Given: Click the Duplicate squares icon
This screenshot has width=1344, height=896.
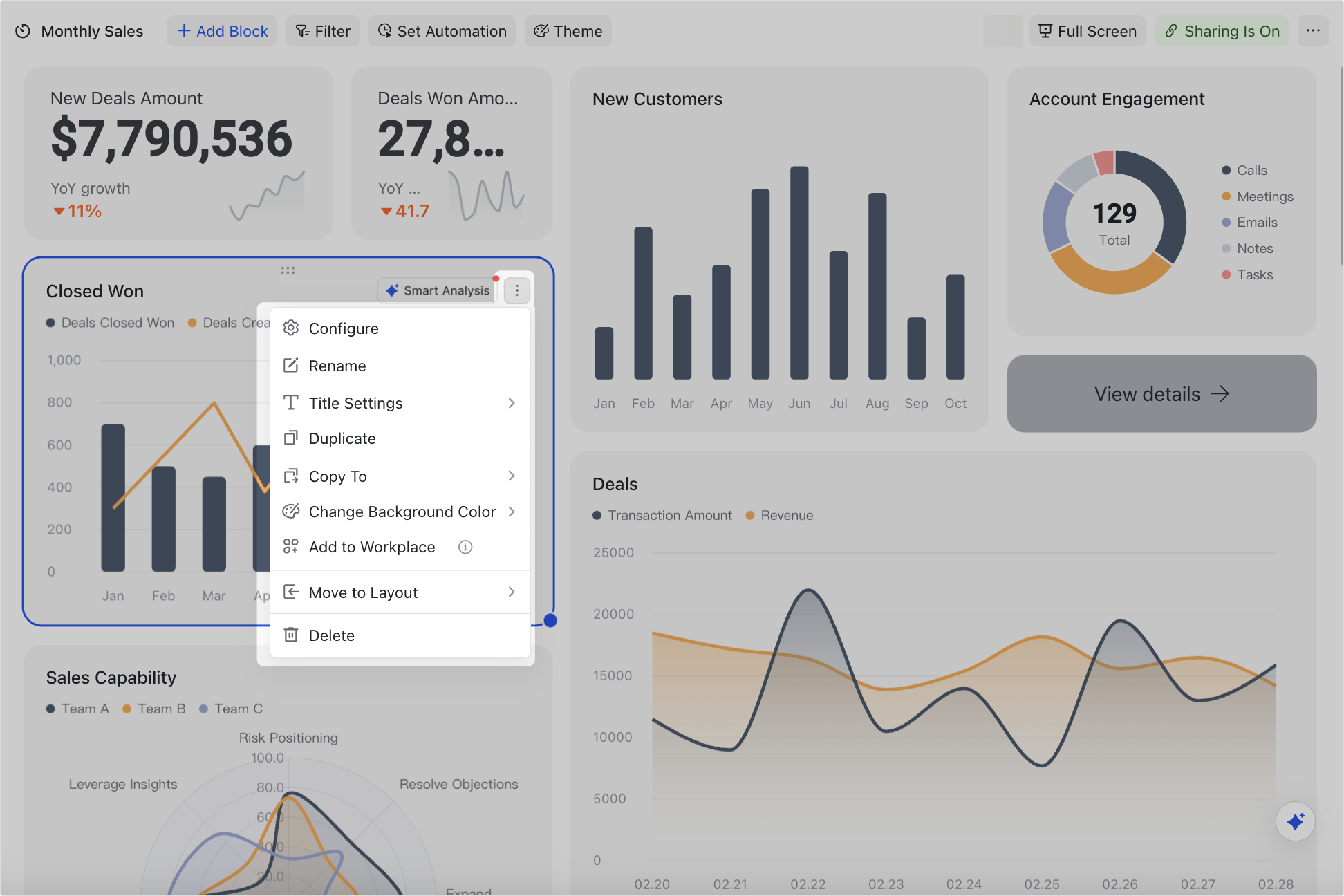Looking at the screenshot, I should 291,438.
